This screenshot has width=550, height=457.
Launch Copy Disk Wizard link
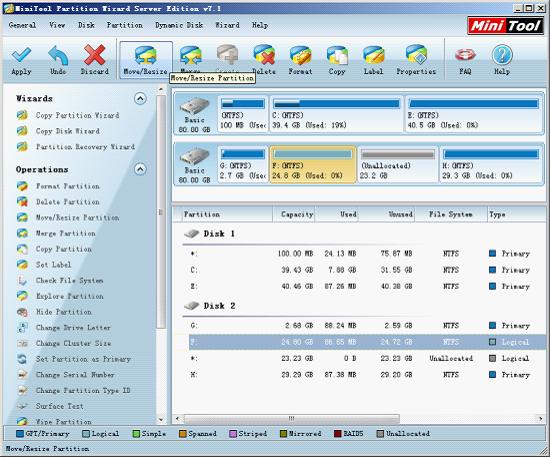[x=67, y=131]
